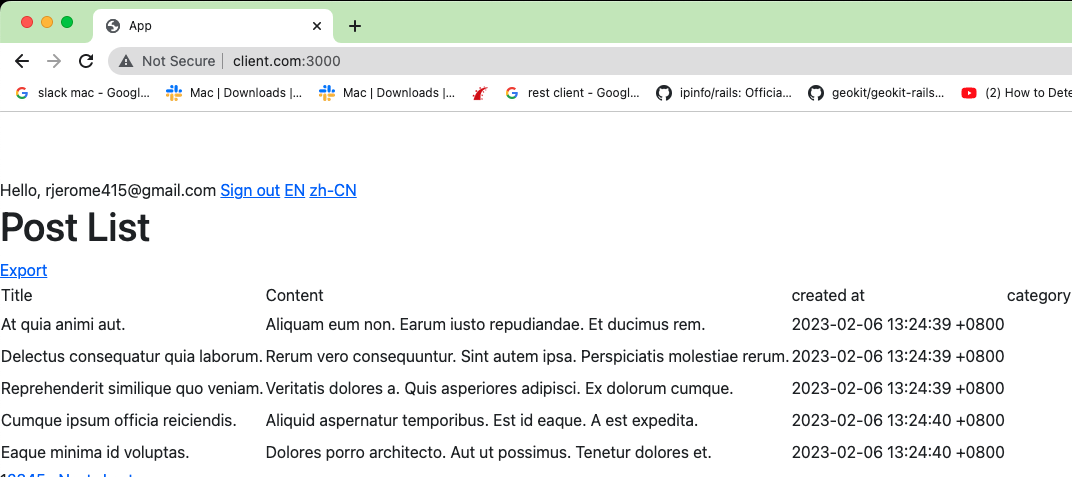Reload the page with the refresh icon

pyautogui.click(x=86, y=61)
